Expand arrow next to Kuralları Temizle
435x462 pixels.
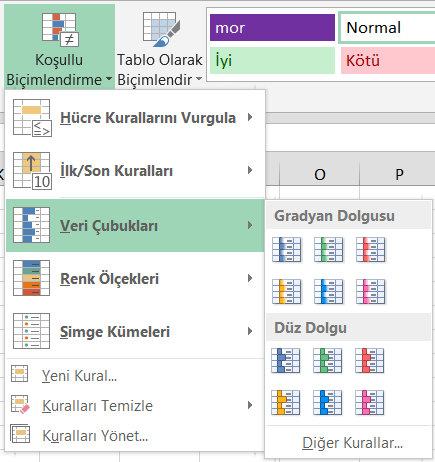click(x=250, y=405)
